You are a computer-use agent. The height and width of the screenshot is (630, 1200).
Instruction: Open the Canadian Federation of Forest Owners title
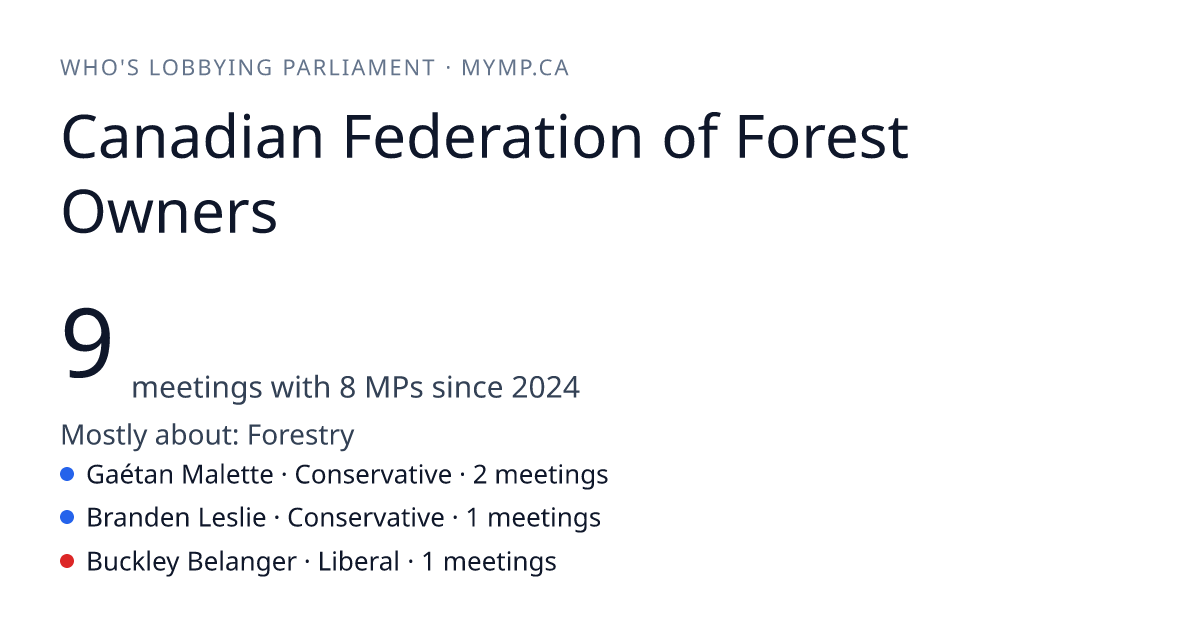pos(485,174)
